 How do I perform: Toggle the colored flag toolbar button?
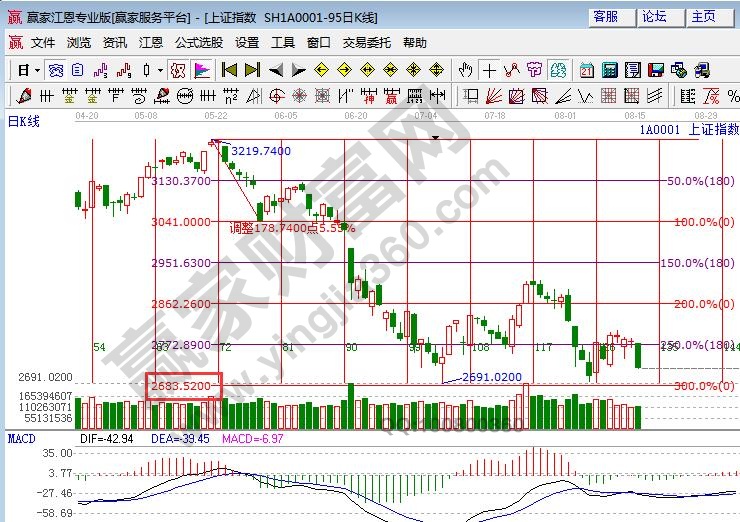[201, 70]
